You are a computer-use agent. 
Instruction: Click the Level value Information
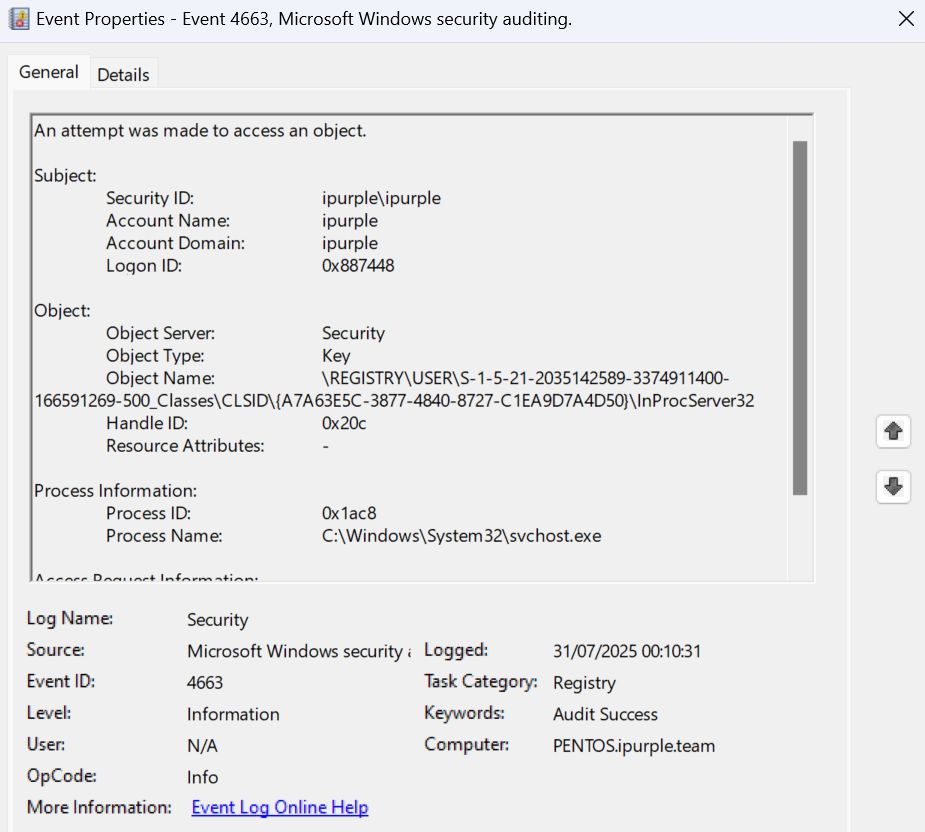pyautogui.click(x=233, y=714)
